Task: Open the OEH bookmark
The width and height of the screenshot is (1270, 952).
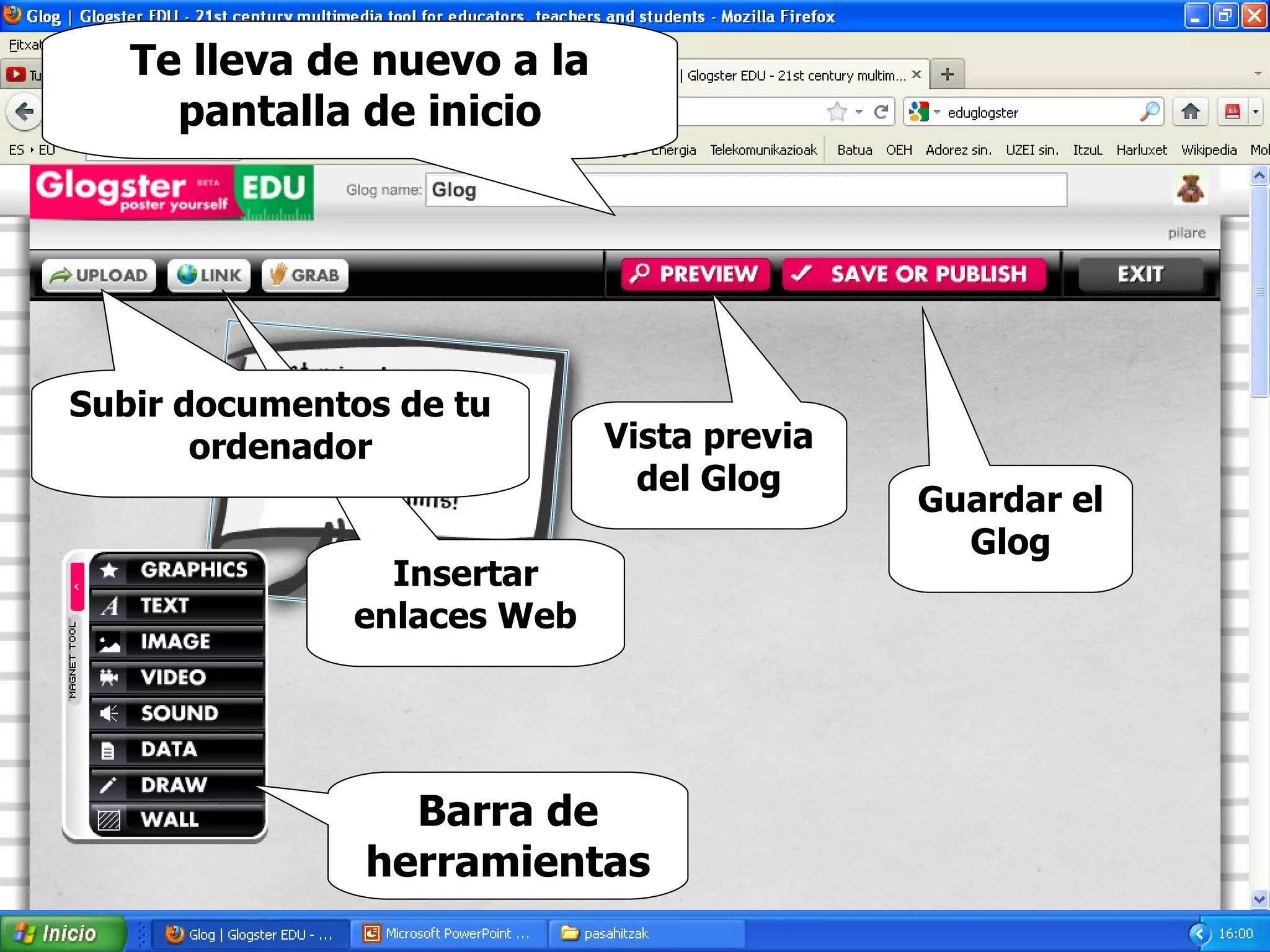Action: [x=899, y=150]
